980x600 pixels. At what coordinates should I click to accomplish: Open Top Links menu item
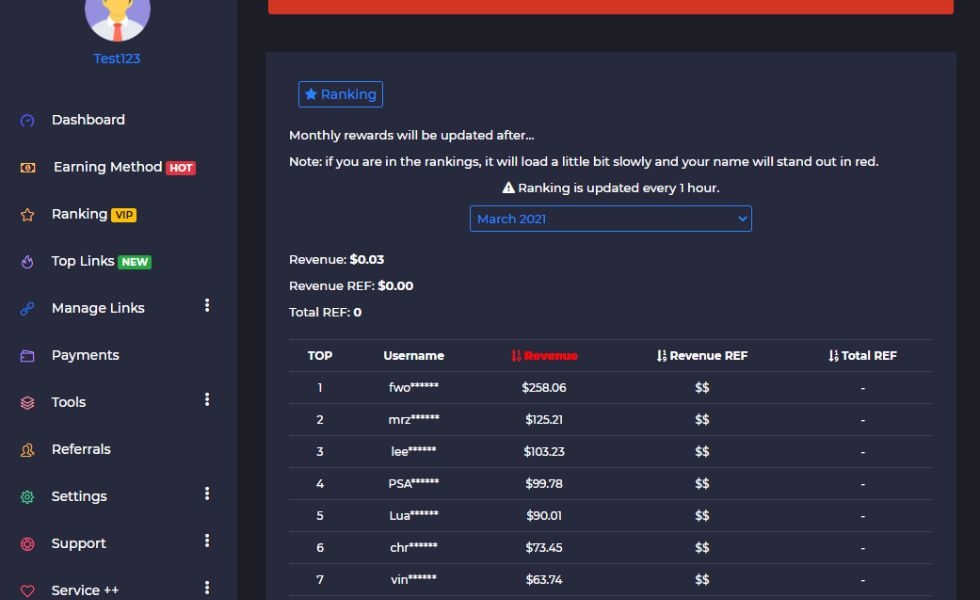click(x=82, y=261)
